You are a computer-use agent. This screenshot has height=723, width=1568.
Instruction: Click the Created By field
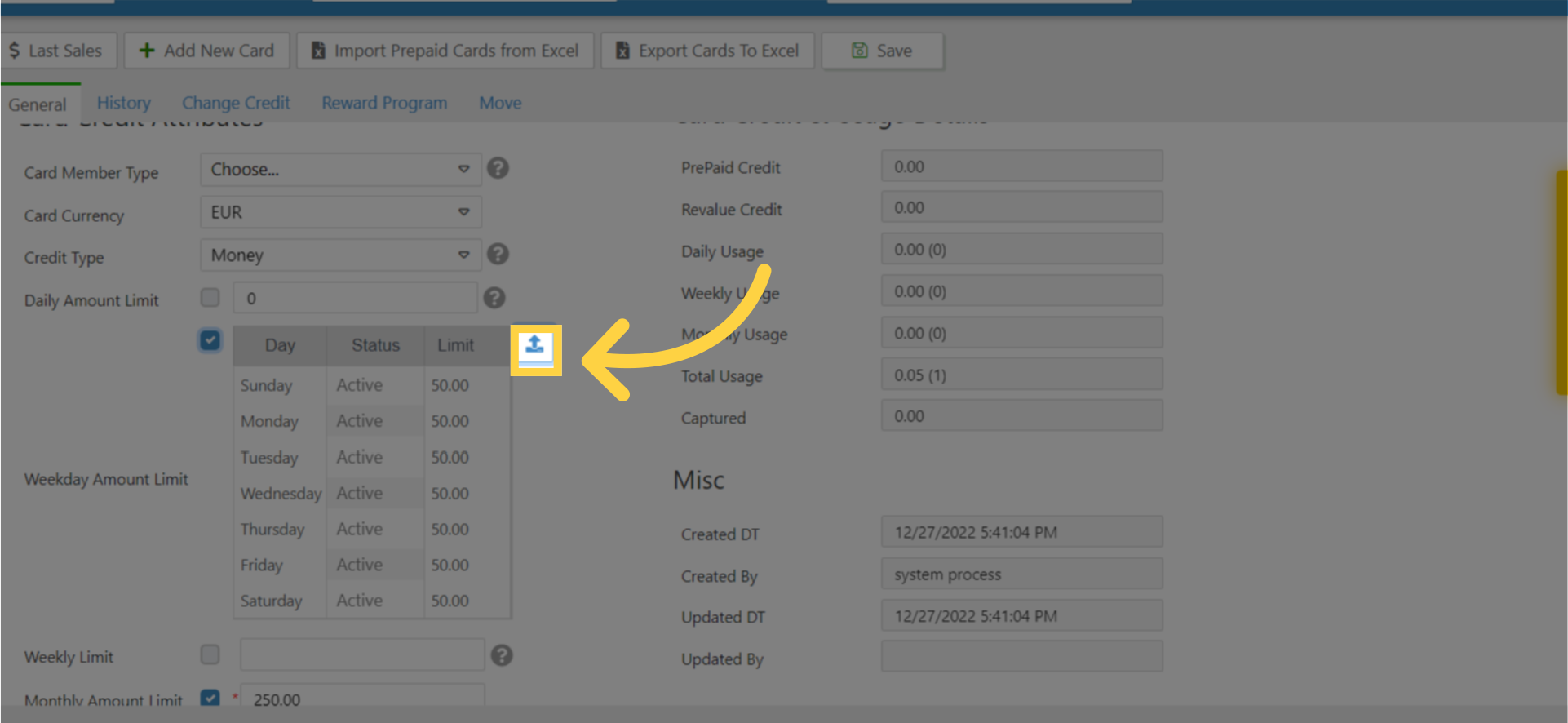[x=1022, y=574]
